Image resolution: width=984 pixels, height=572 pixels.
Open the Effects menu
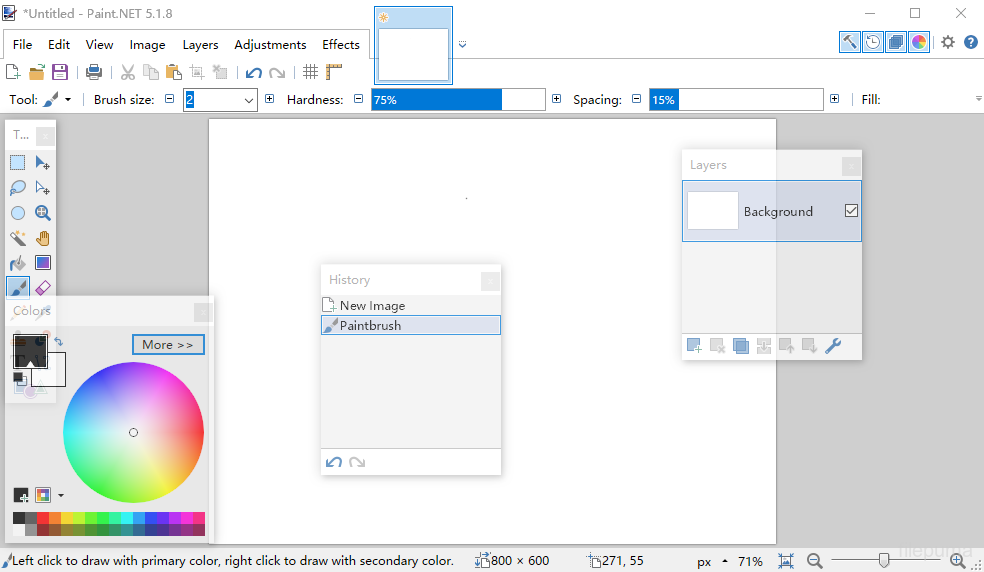pyautogui.click(x=341, y=45)
